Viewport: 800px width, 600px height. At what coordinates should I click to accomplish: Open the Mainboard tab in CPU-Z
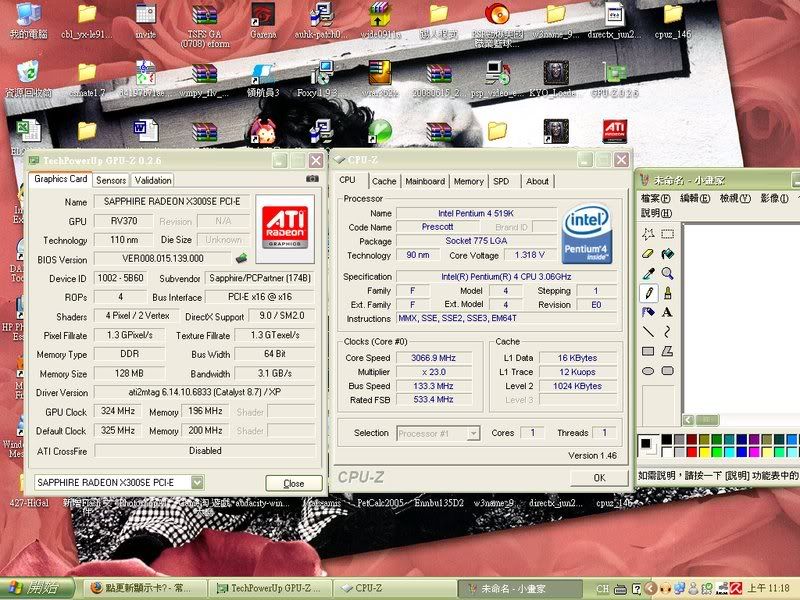(425, 181)
